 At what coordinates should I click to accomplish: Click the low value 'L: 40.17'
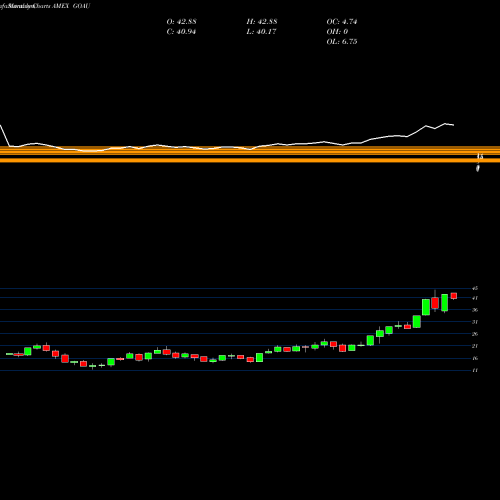262,32
